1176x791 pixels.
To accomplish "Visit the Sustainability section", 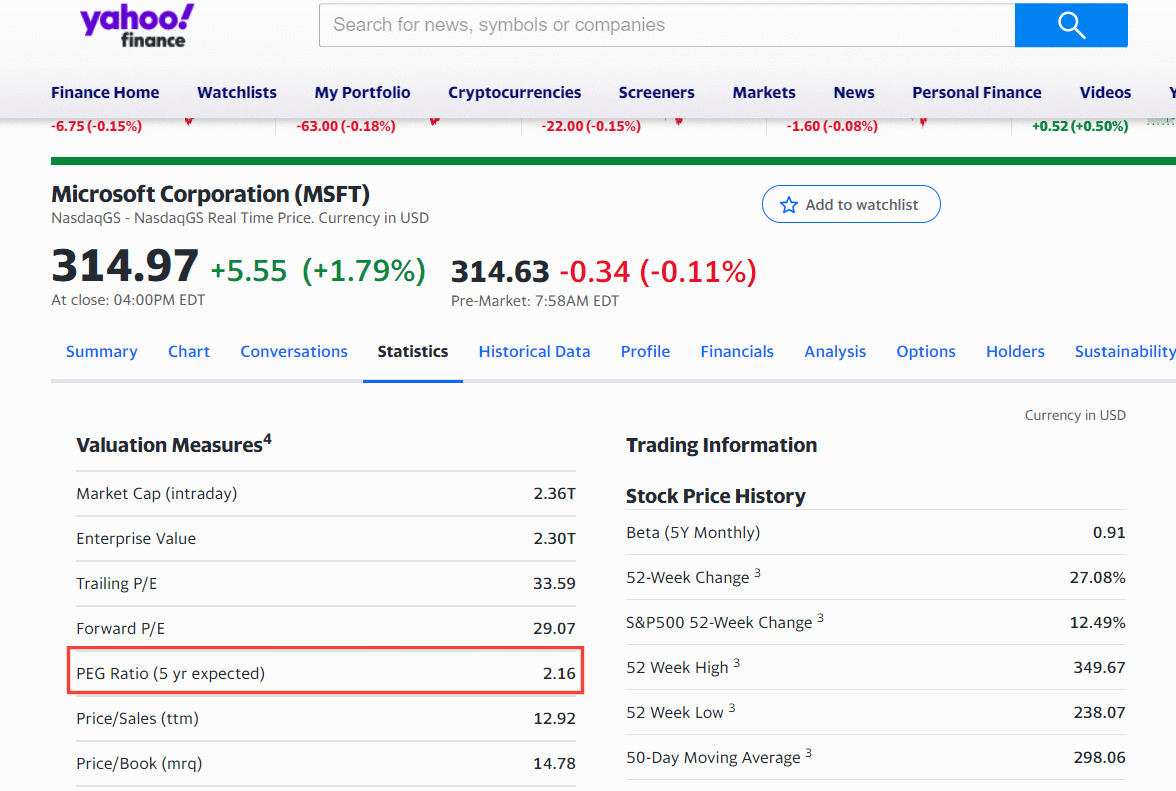I will (1124, 351).
